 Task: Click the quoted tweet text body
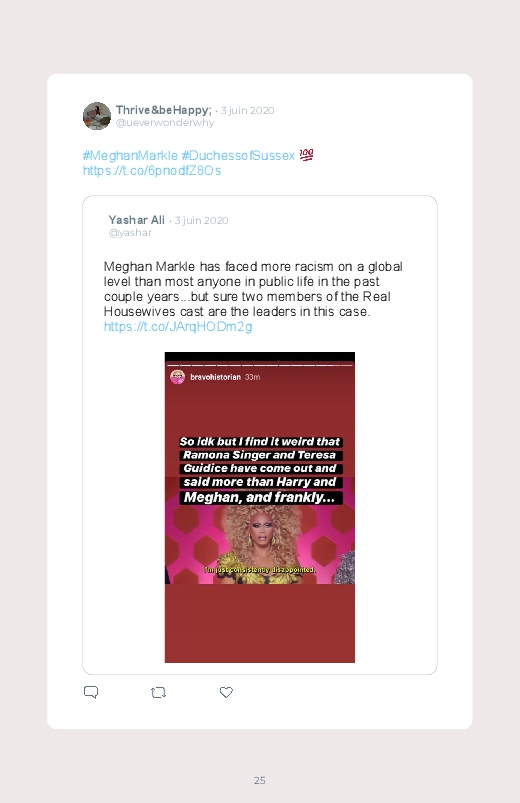pyautogui.click(x=253, y=289)
